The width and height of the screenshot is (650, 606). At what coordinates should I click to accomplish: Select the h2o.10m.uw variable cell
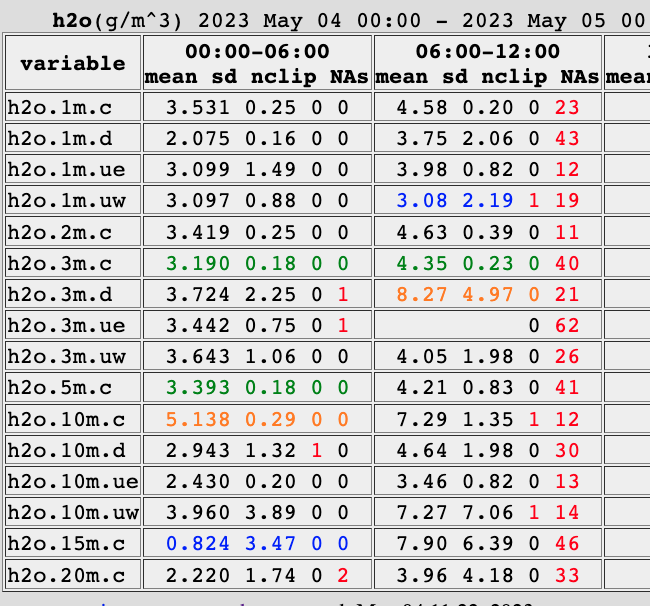[x=71, y=513]
